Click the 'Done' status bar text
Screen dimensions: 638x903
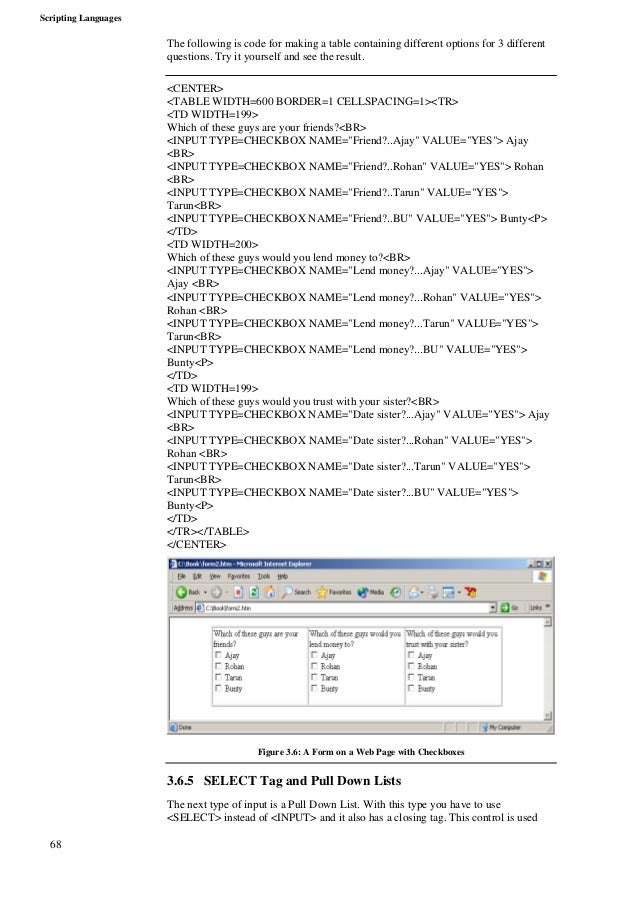pyautogui.click(x=185, y=727)
